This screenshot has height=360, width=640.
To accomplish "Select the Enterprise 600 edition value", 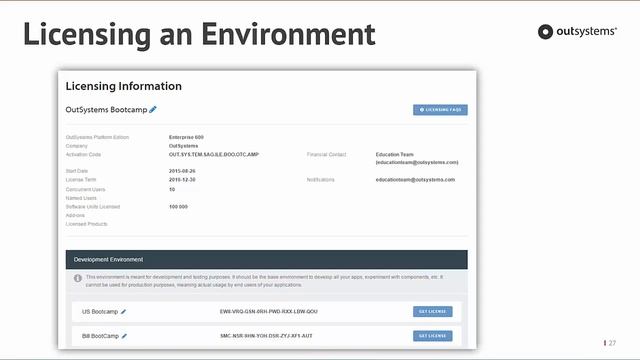I will (186, 137).
